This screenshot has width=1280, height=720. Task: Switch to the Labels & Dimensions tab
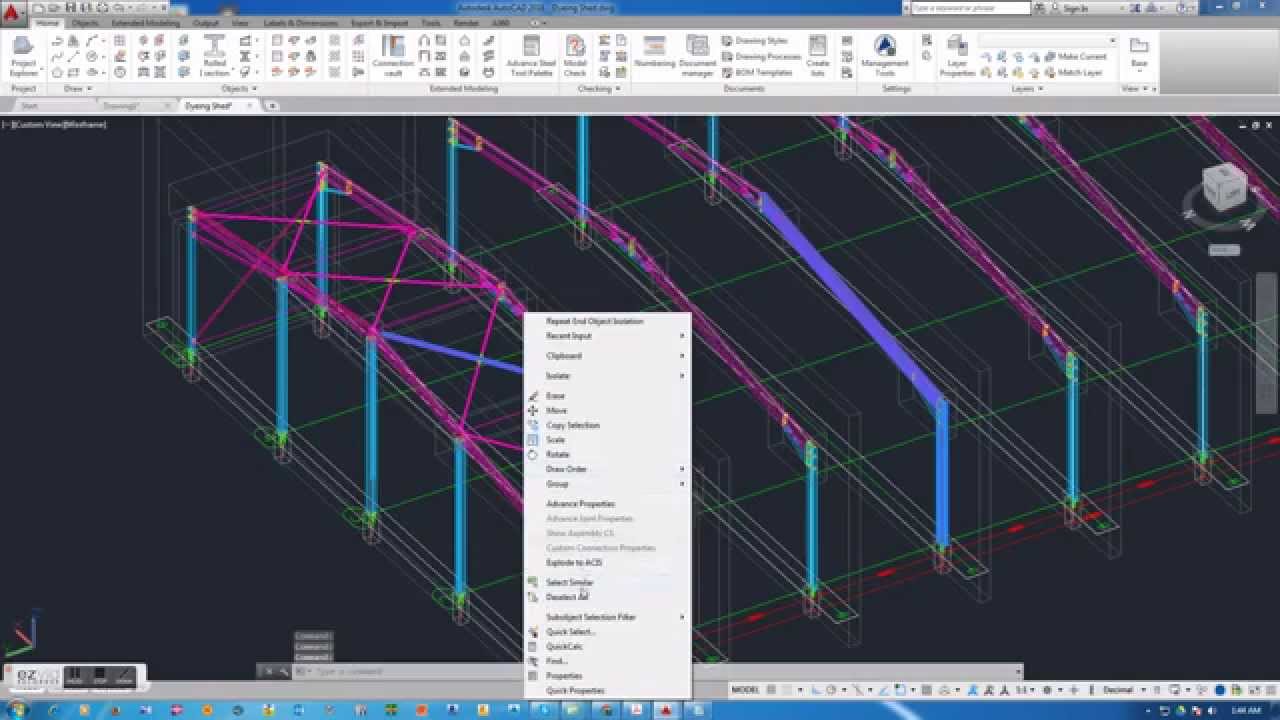pyautogui.click(x=300, y=22)
